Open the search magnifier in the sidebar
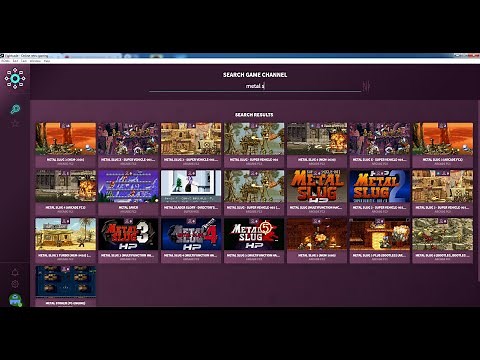 pos(15,109)
